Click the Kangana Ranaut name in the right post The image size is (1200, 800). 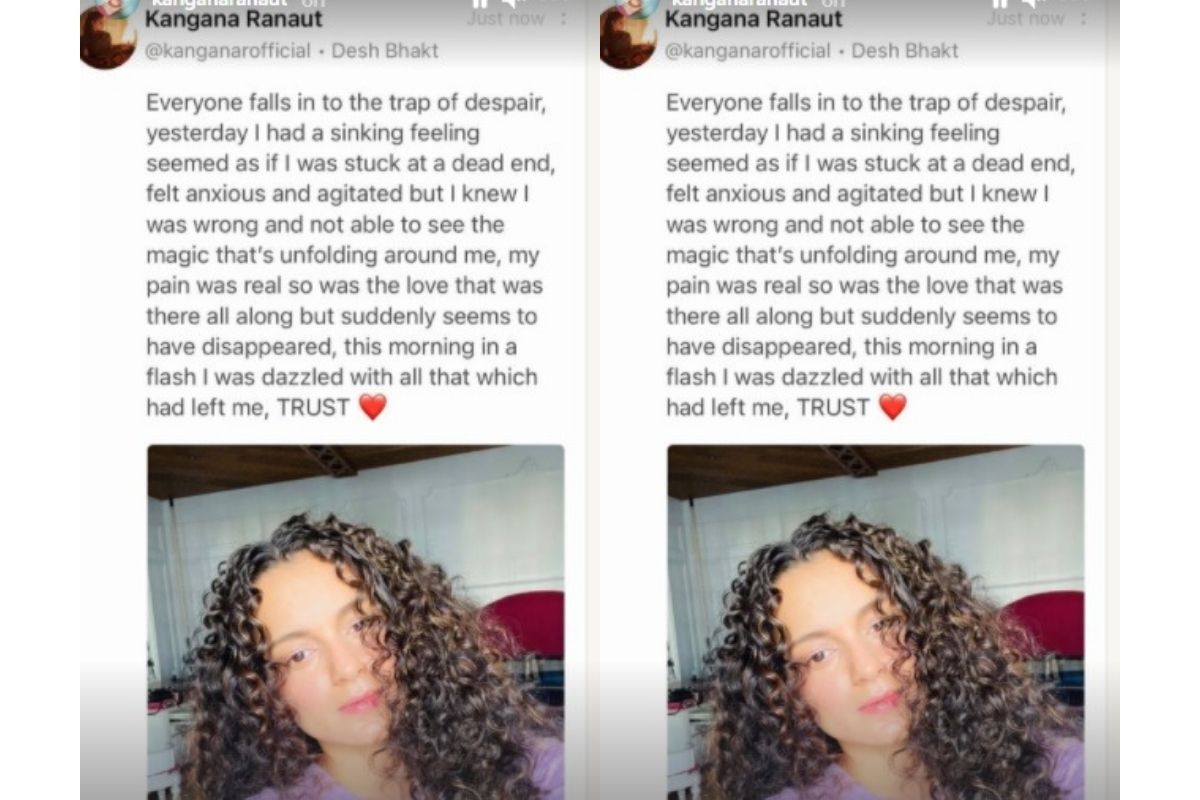point(754,19)
